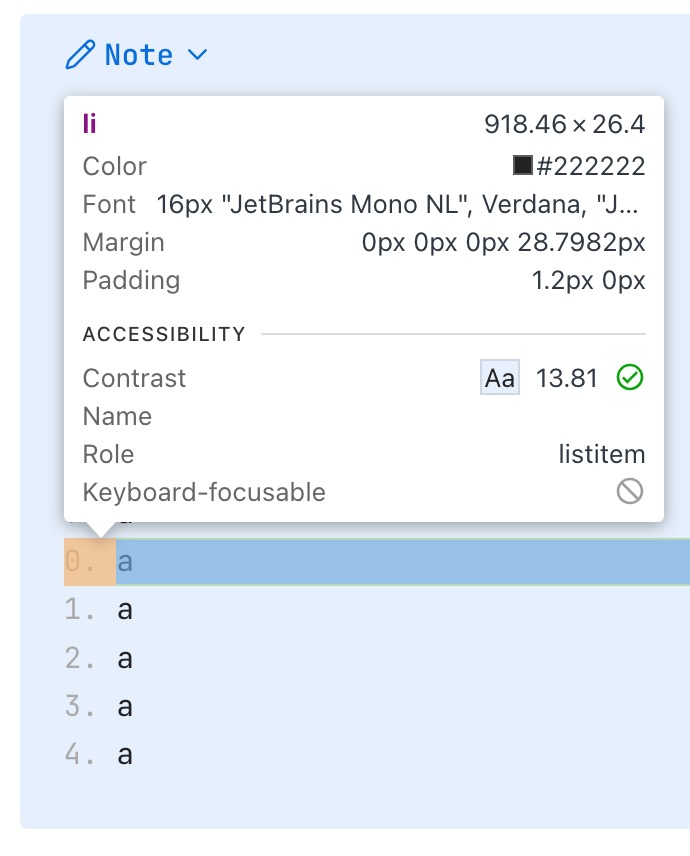Viewport: 690px width, 856px height.
Task: Click the 918.46 × 26.4 dimensions text
Action: coord(564,124)
